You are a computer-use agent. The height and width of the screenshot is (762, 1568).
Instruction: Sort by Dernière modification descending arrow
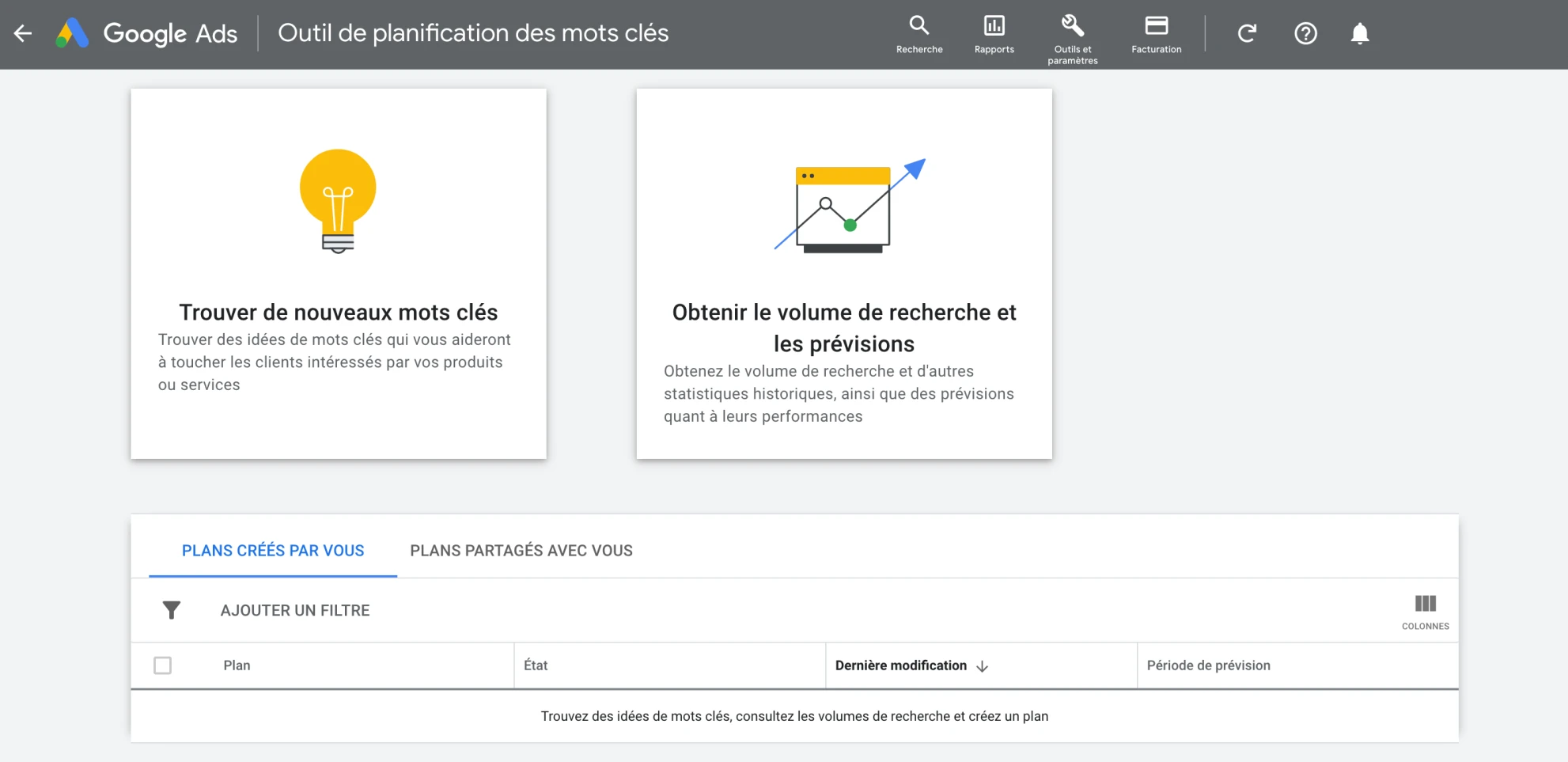pos(983,665)
